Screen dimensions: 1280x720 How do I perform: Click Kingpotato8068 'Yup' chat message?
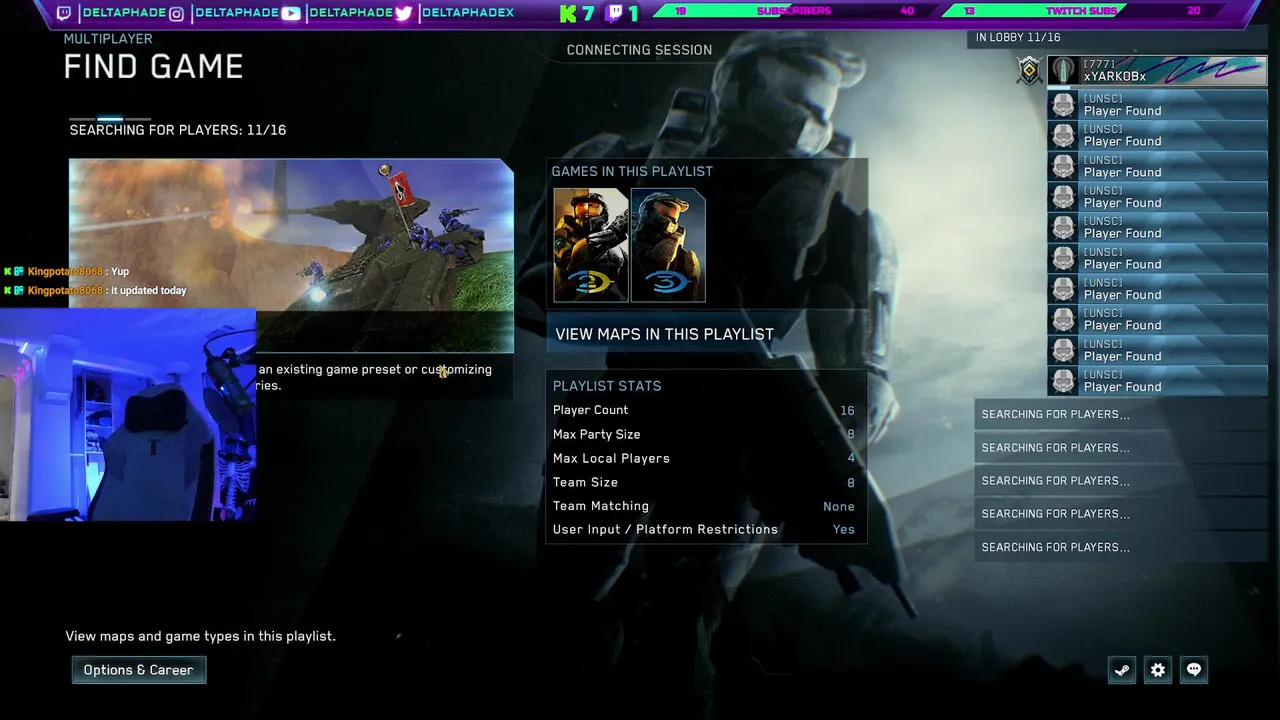pyautogui.click(x=66, y=272)
